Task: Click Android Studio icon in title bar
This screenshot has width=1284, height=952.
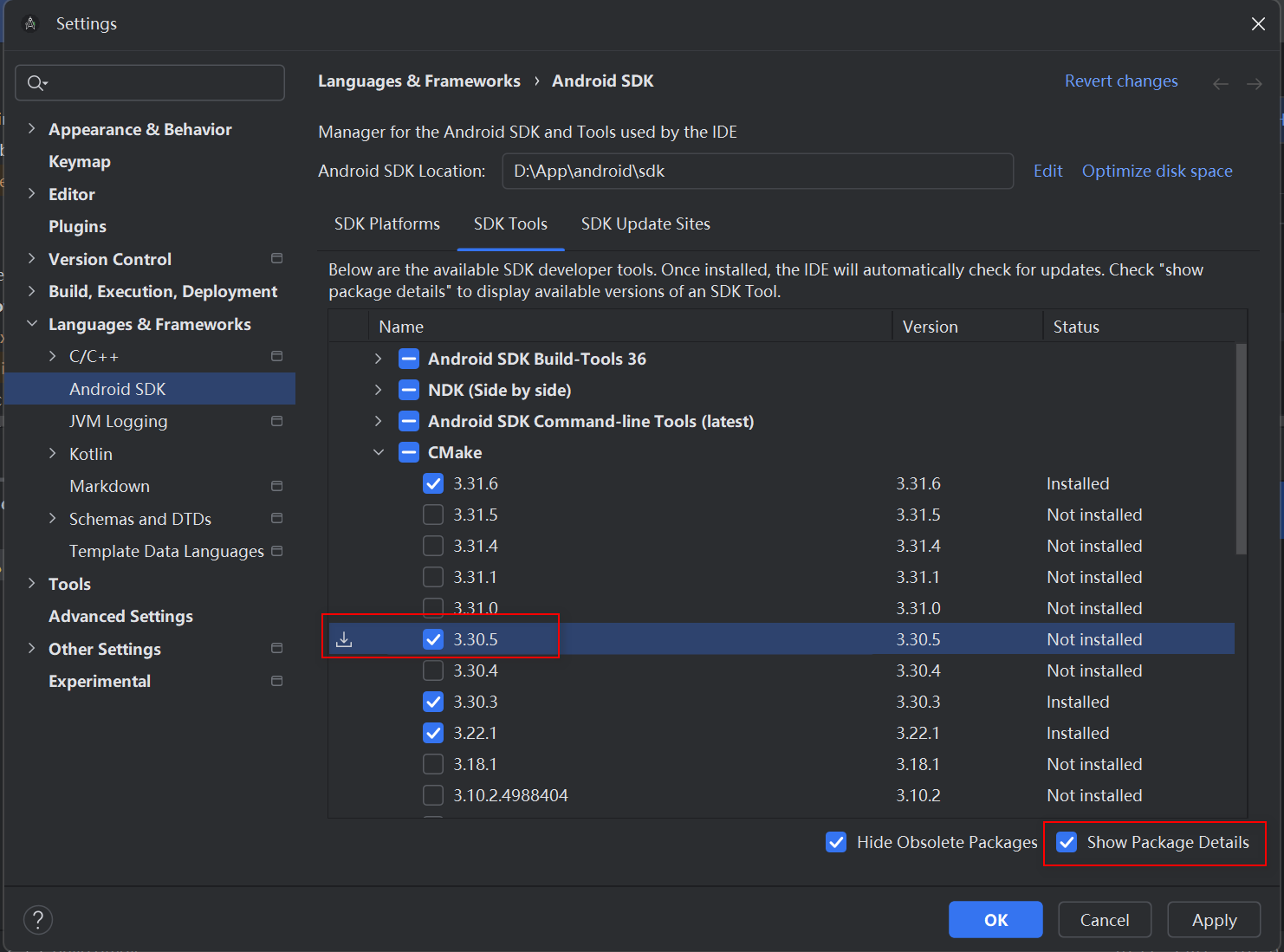Action: (x=30, y=23)
